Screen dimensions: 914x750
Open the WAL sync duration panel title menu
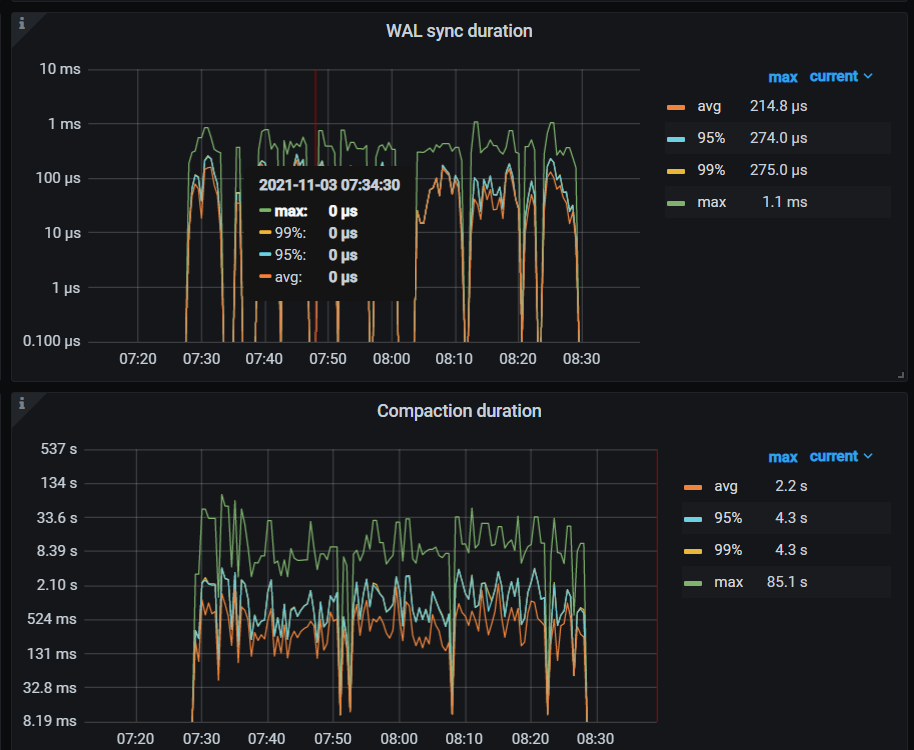point(459,31)
